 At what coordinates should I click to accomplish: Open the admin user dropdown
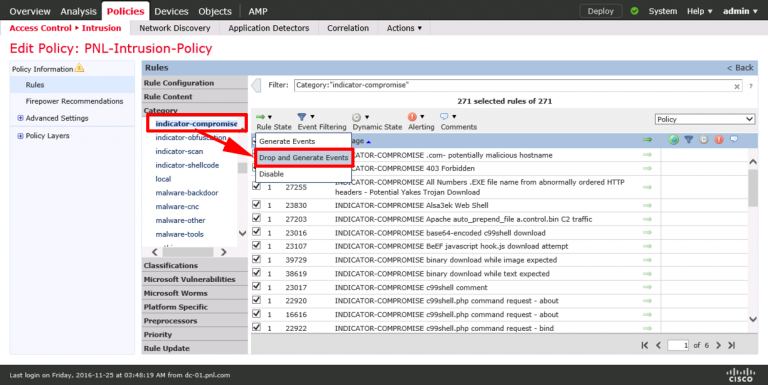[x=740, y=11]
